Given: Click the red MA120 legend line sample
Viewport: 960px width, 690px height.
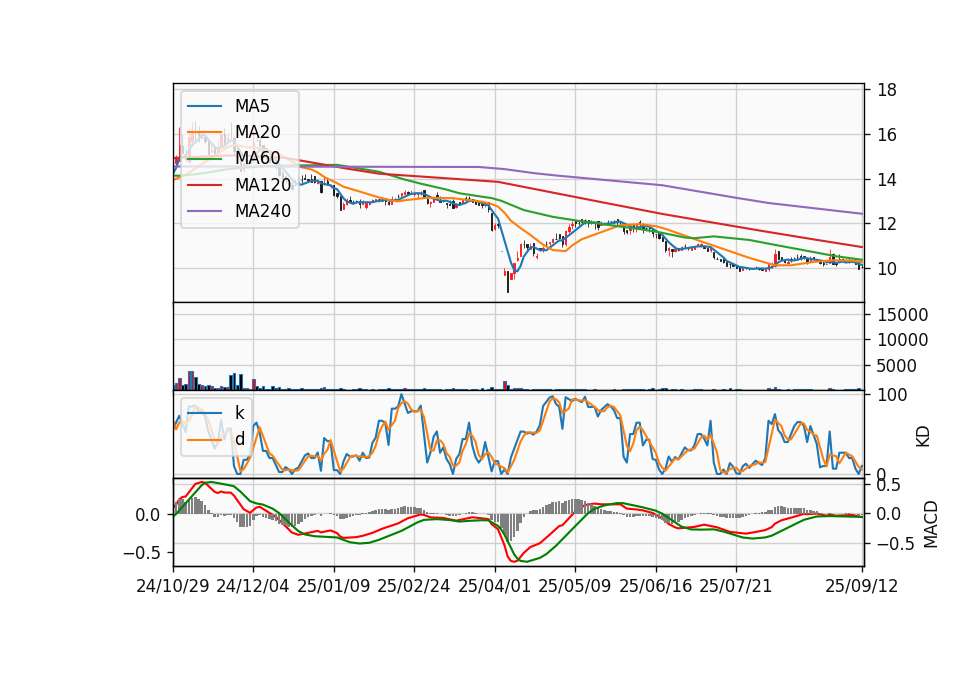Looking at the screenshot, I should tap(204, 185).
